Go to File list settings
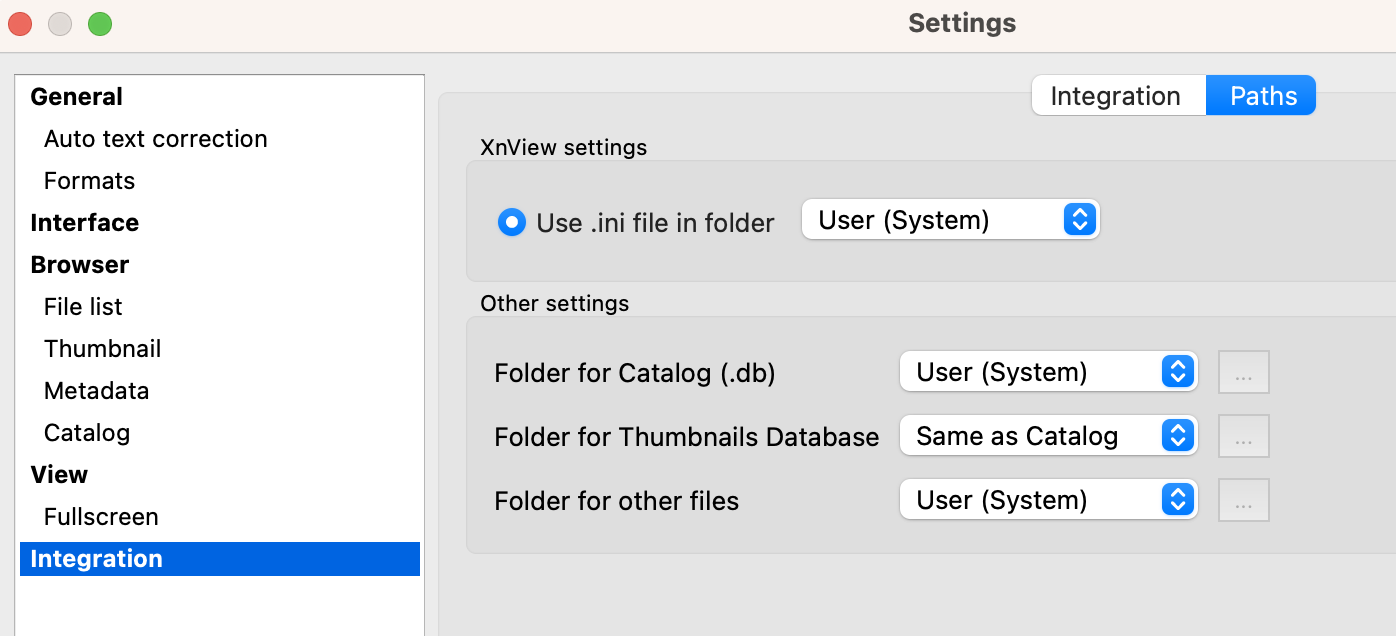1396x636 pixels. [84, 307]
